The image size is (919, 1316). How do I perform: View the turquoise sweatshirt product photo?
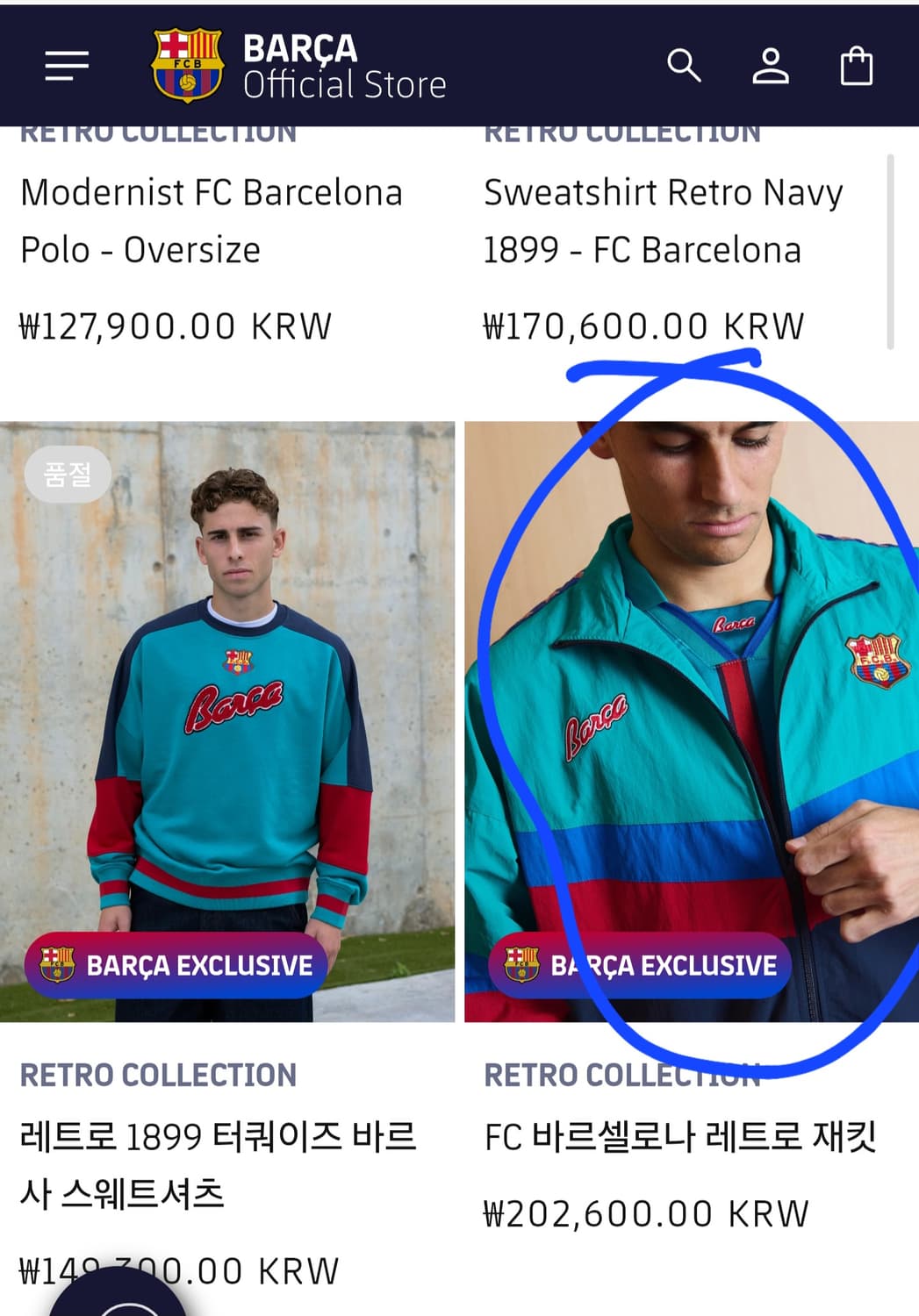click(227, 702)
